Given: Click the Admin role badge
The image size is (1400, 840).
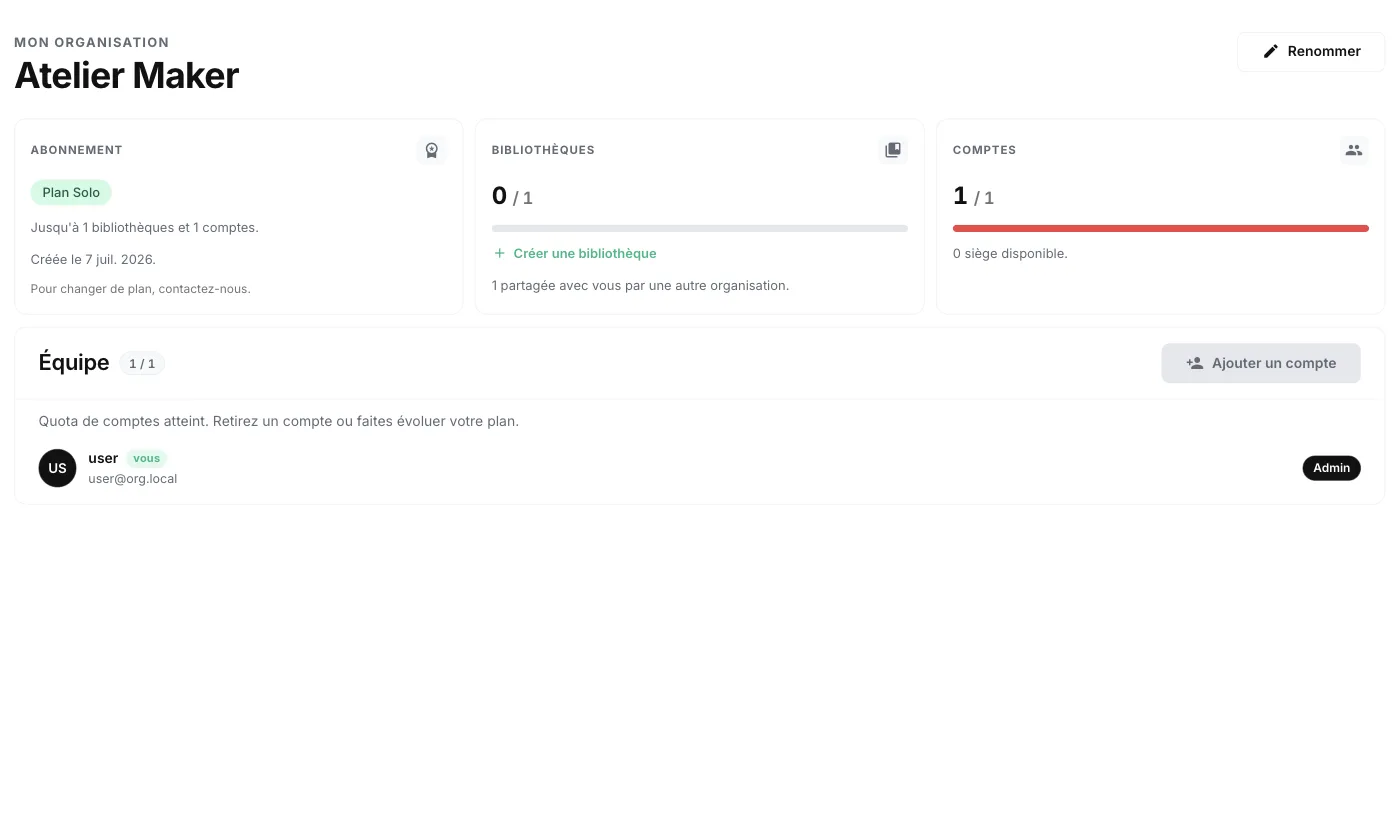Looking at the screenshot, I should pos(1331,468).
